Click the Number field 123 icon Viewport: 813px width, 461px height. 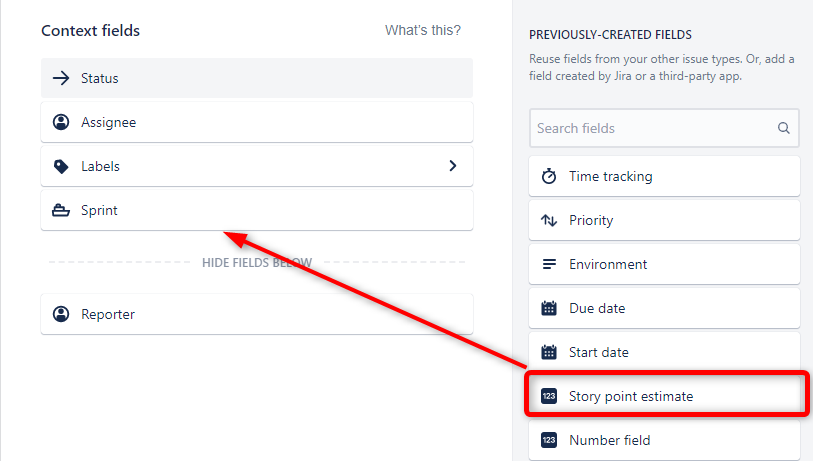[x=549, y=440]
